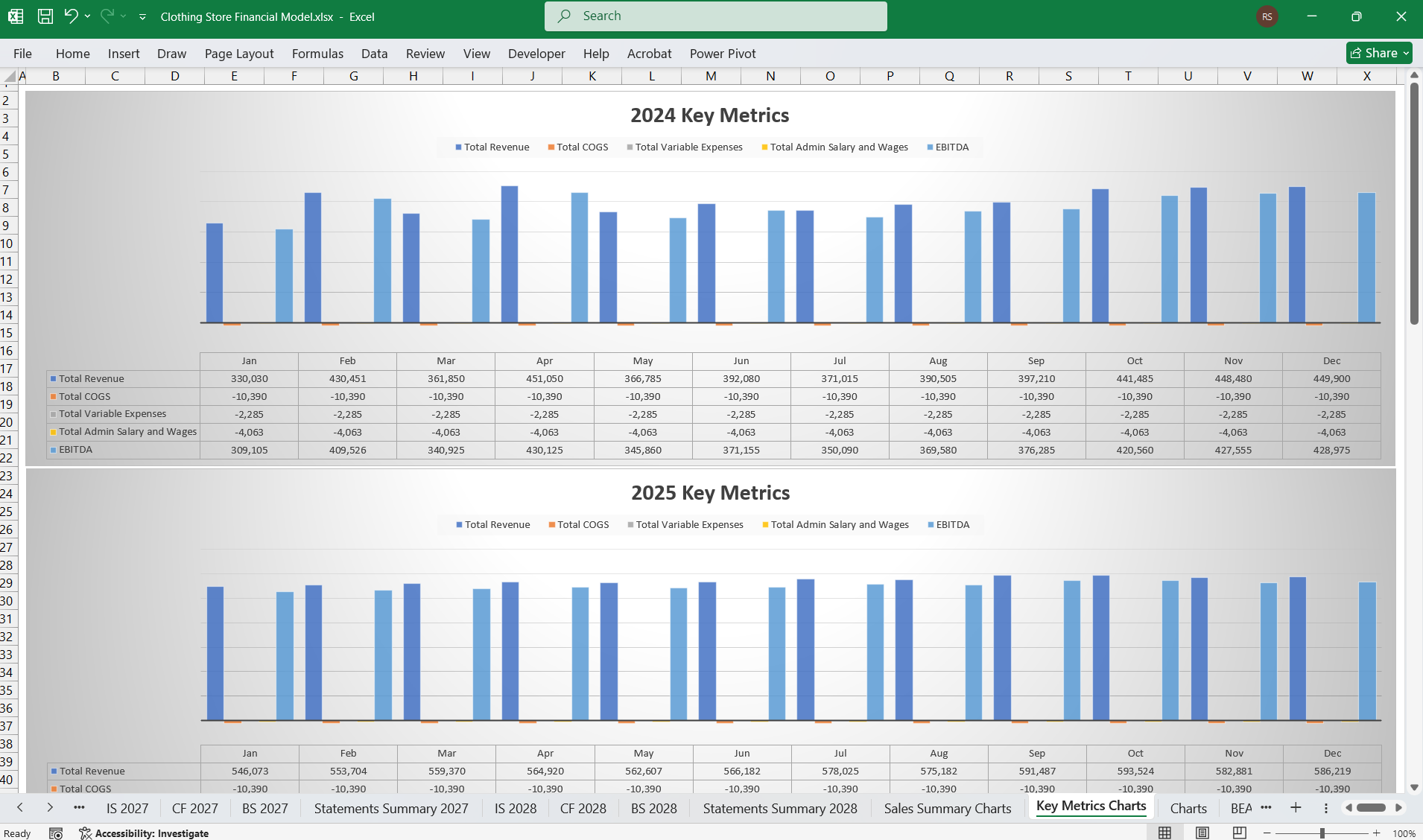
Task: Open the File menu
Action: point(22,54)
